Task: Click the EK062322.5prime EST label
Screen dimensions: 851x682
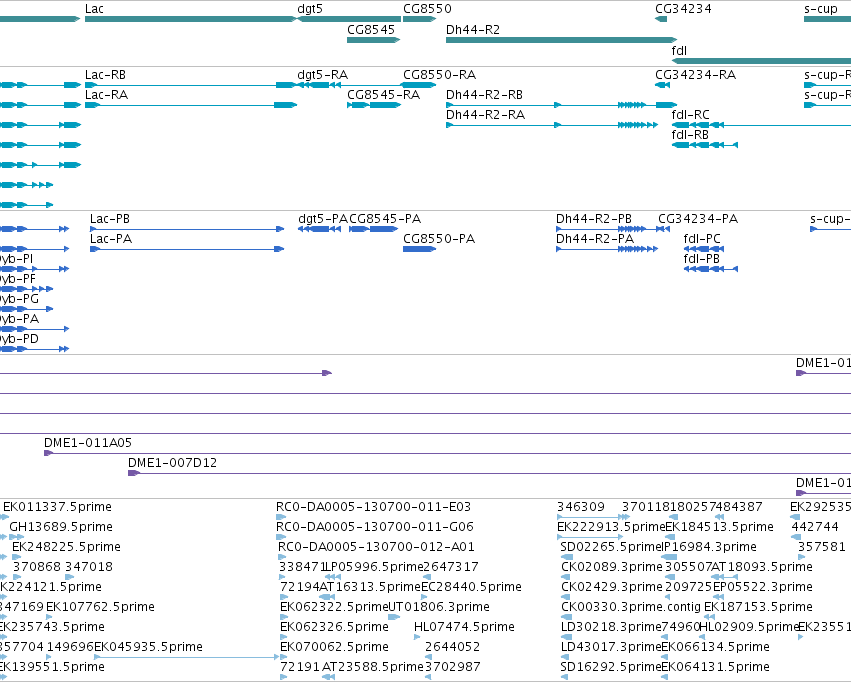Action: coord(334,607)
